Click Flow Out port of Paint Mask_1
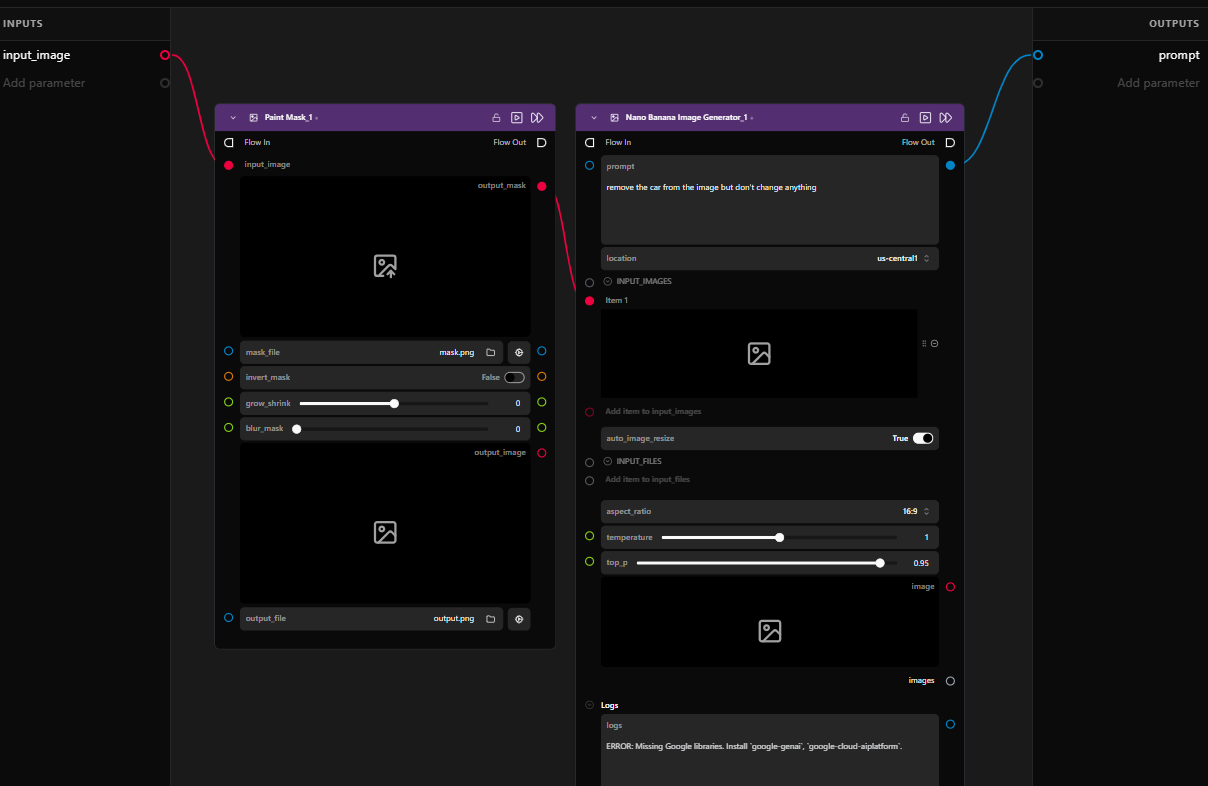Screen dimensions: 1208x786 [x=541, y=142]
